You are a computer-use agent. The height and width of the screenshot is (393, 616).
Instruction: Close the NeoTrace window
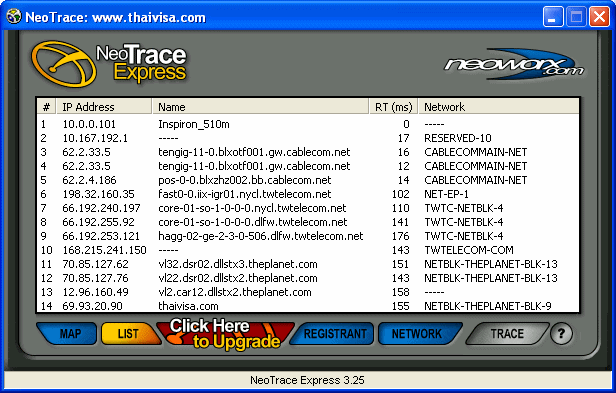pos(600,17)
